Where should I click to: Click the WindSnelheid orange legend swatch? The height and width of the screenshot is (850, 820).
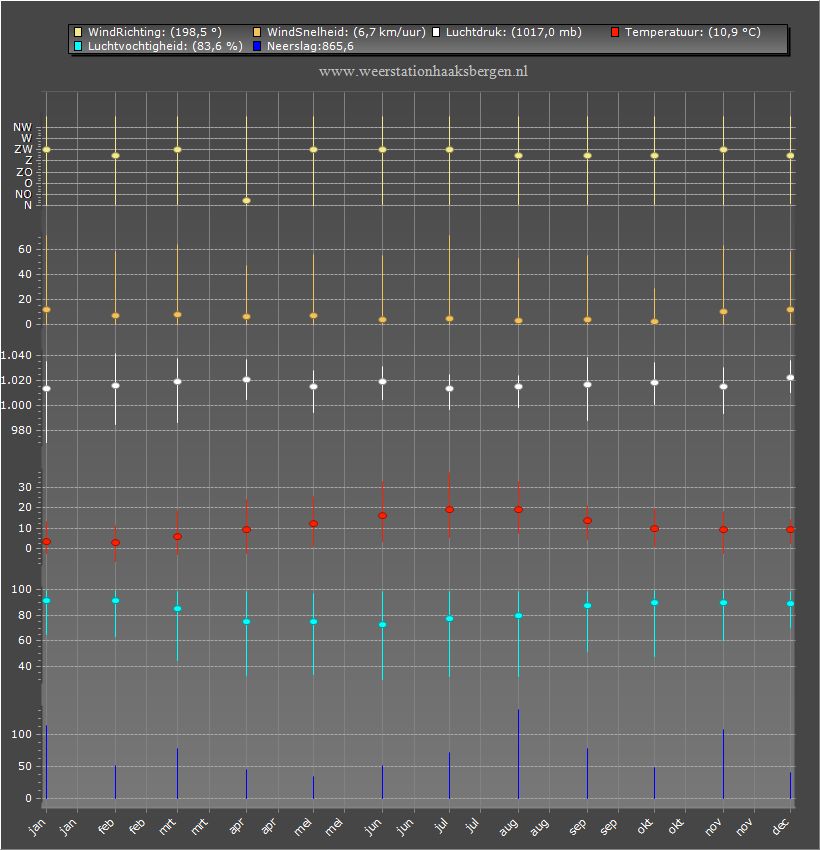pyautogui.click(x=257, y=33)
